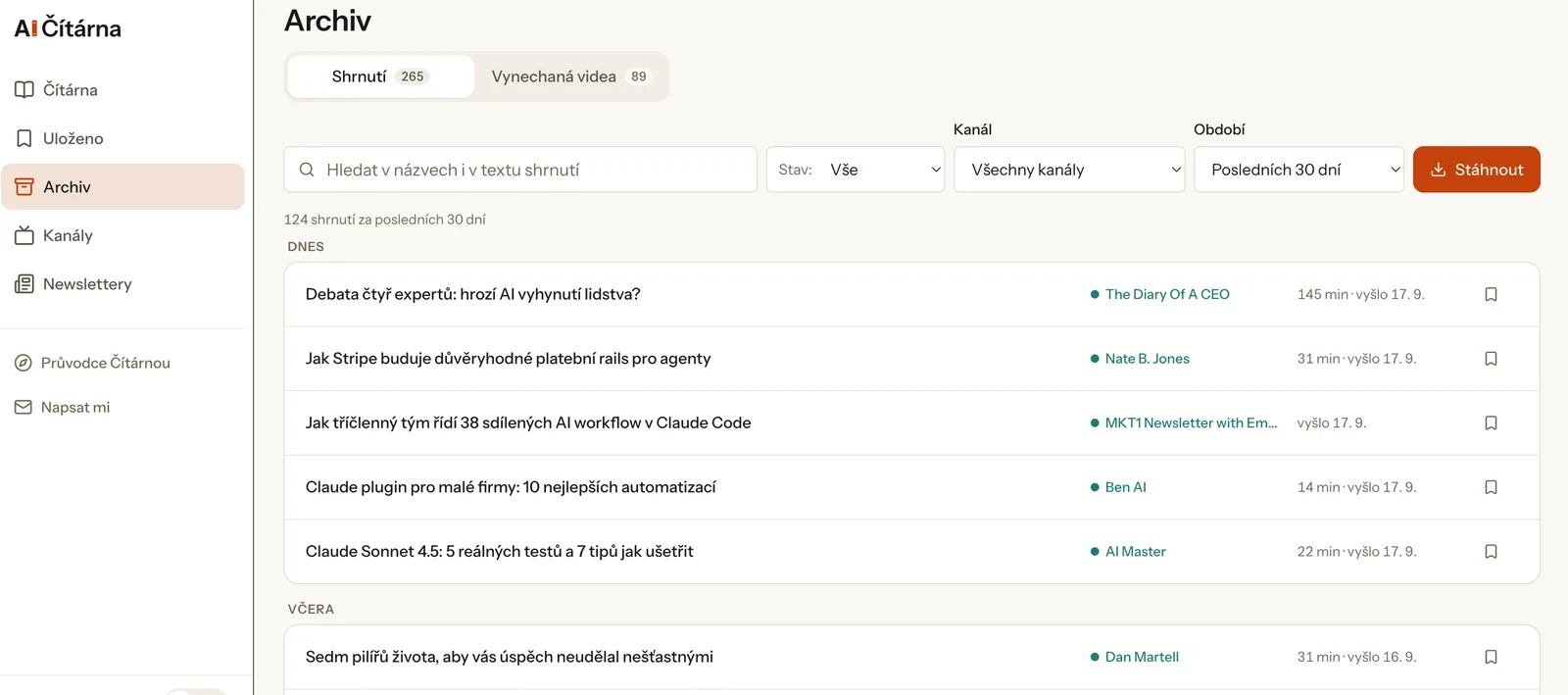Open Uloženo from the sidebar
1568x695 pixels.
click(122, 138)
